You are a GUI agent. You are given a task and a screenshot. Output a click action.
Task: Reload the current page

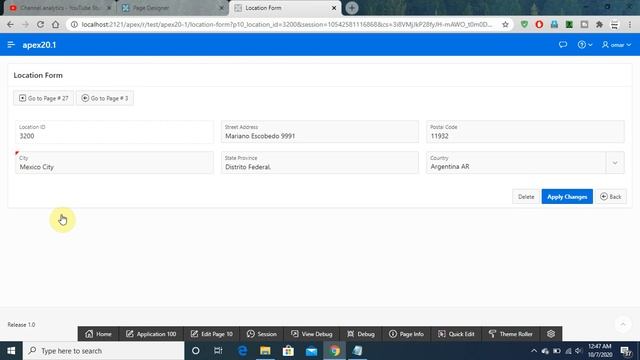40,24
